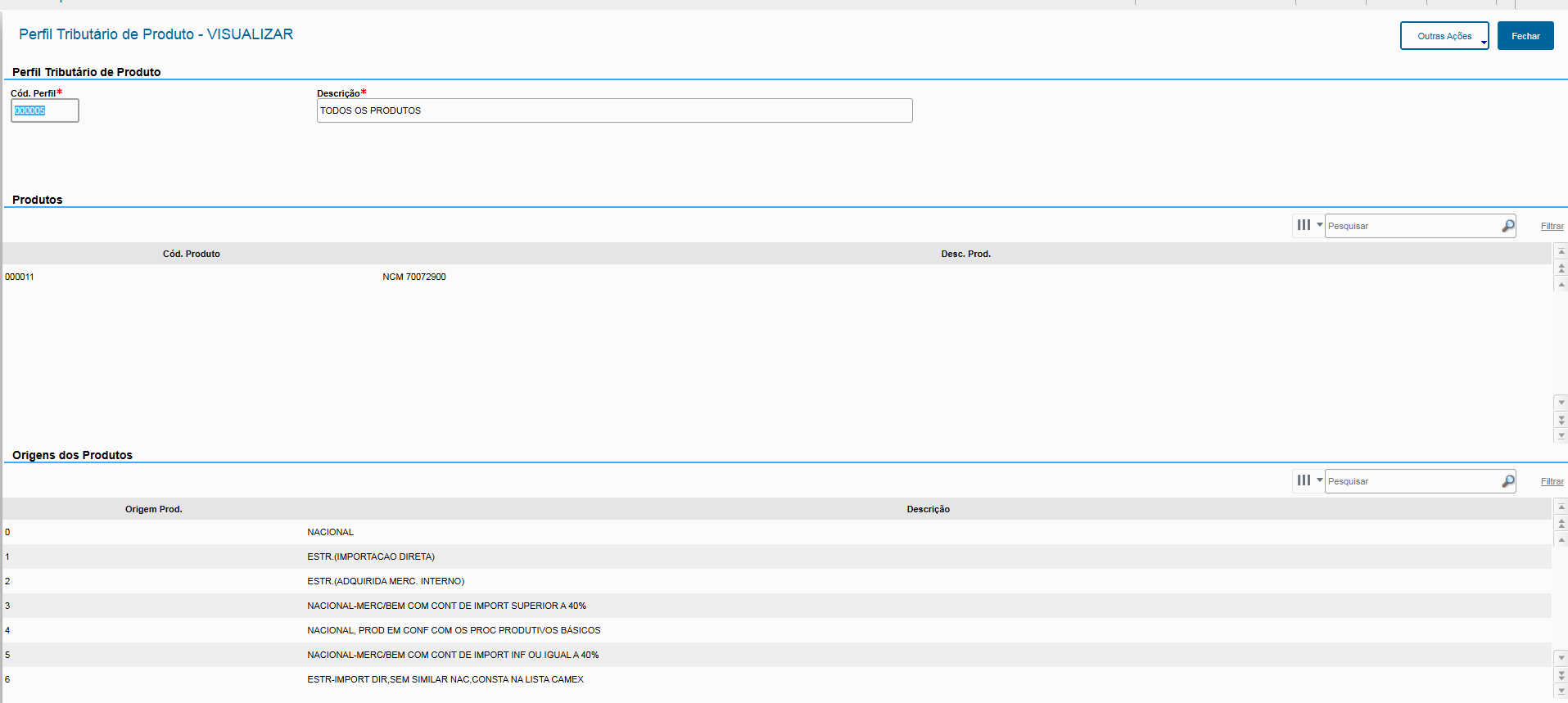
Task: Select product row 000011 NCM 70072900
Action: tap(413, 277)
